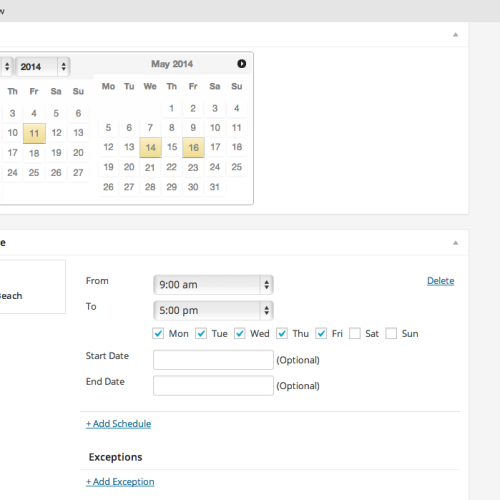Image resolution: width=500 pixels, height=500 pixels.
Task: Check the Sat checkbox
Action: 355,333
